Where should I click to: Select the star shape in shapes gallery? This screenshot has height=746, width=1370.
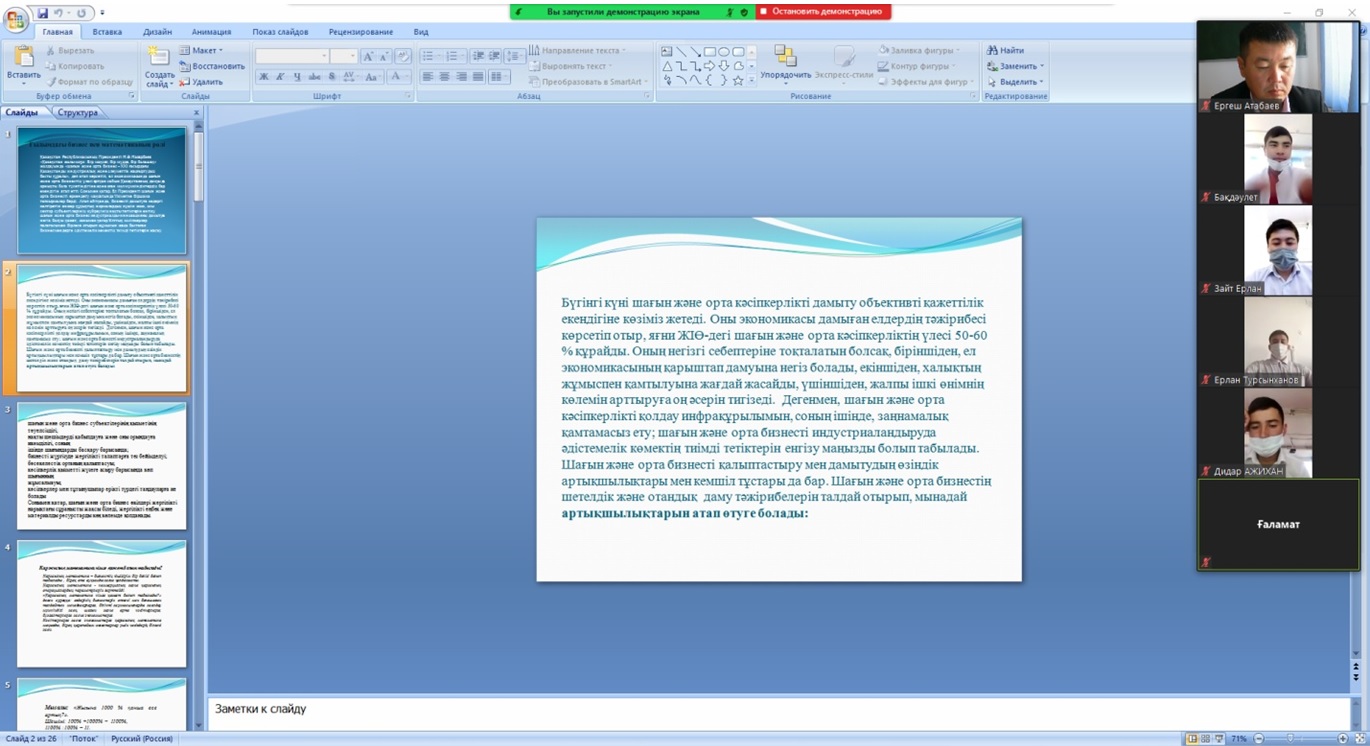pyautogui.click(x=738, y=81)
